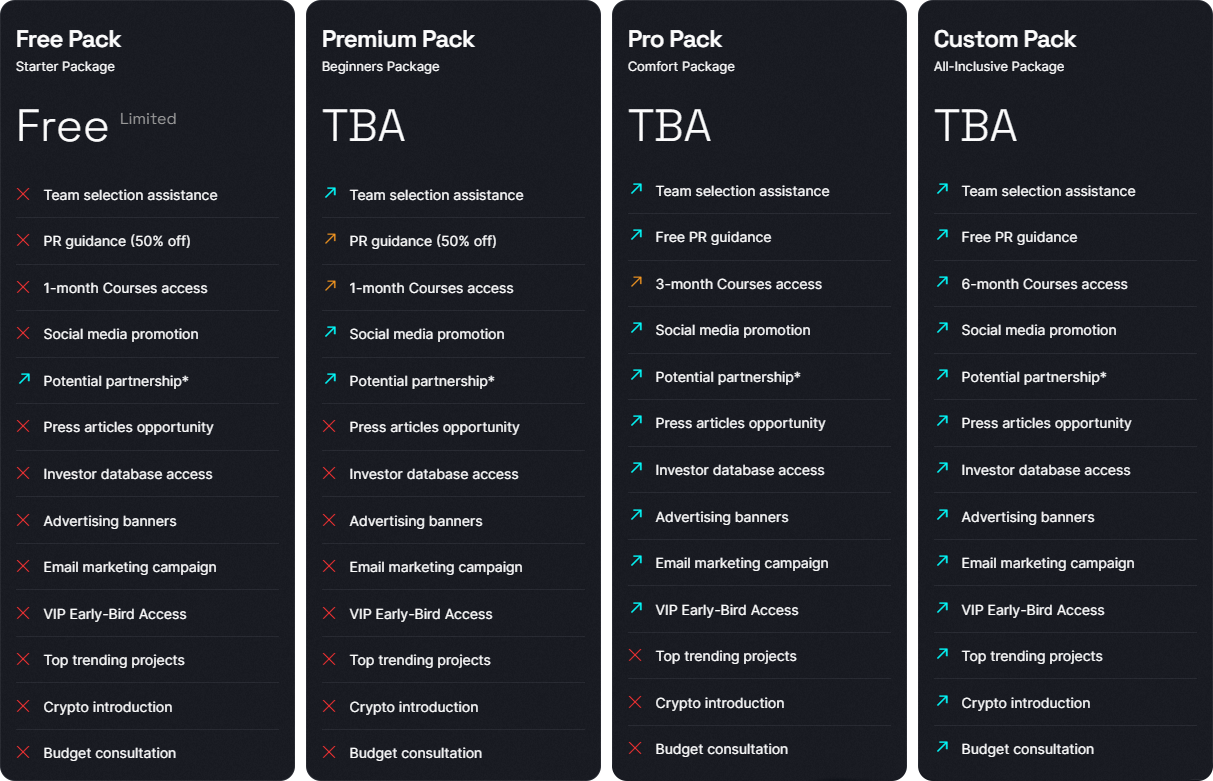Click the Free price text
1213x781 pixels.
[x=62, y=126]
